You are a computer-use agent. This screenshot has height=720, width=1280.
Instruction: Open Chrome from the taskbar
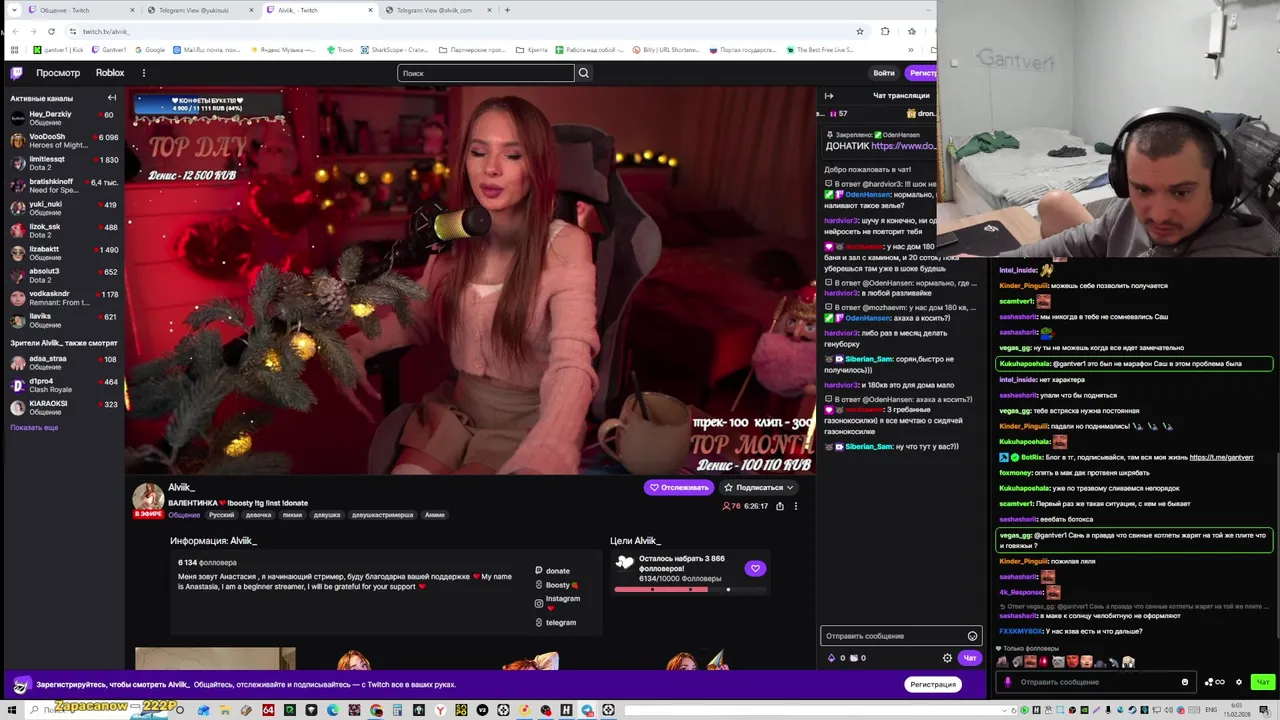coord(376,710)
